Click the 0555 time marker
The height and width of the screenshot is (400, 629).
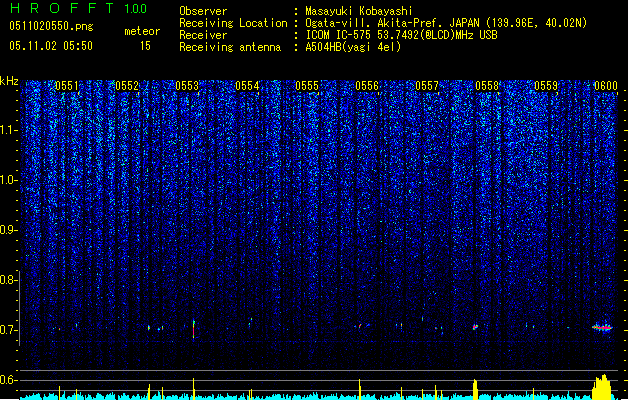pyautogui.click(x=307, y=86)
